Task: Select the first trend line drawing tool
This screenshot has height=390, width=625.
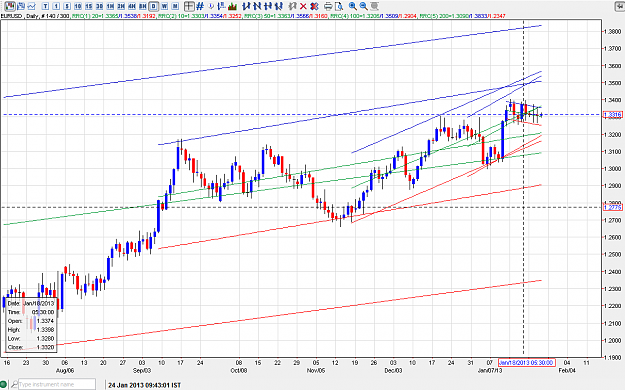Action: click(x=246, y=6)
